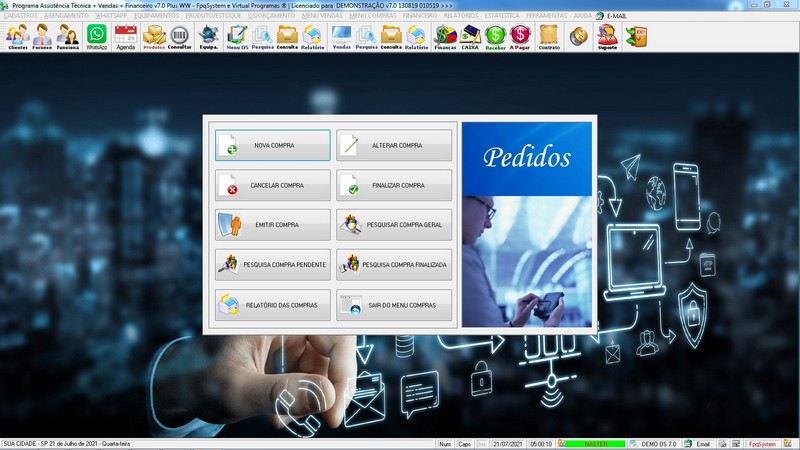Click Pesquisa icon next to Menu OS
The image size is (800, 450).
click(x=262, y=37)
